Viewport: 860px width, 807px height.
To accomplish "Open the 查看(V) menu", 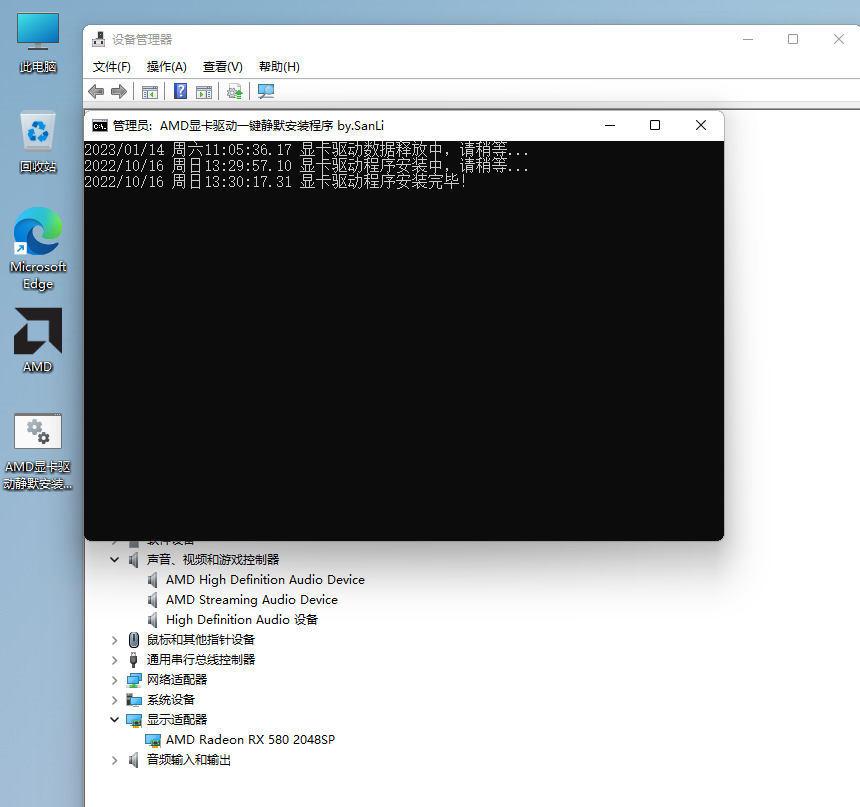I will [221, 67].
